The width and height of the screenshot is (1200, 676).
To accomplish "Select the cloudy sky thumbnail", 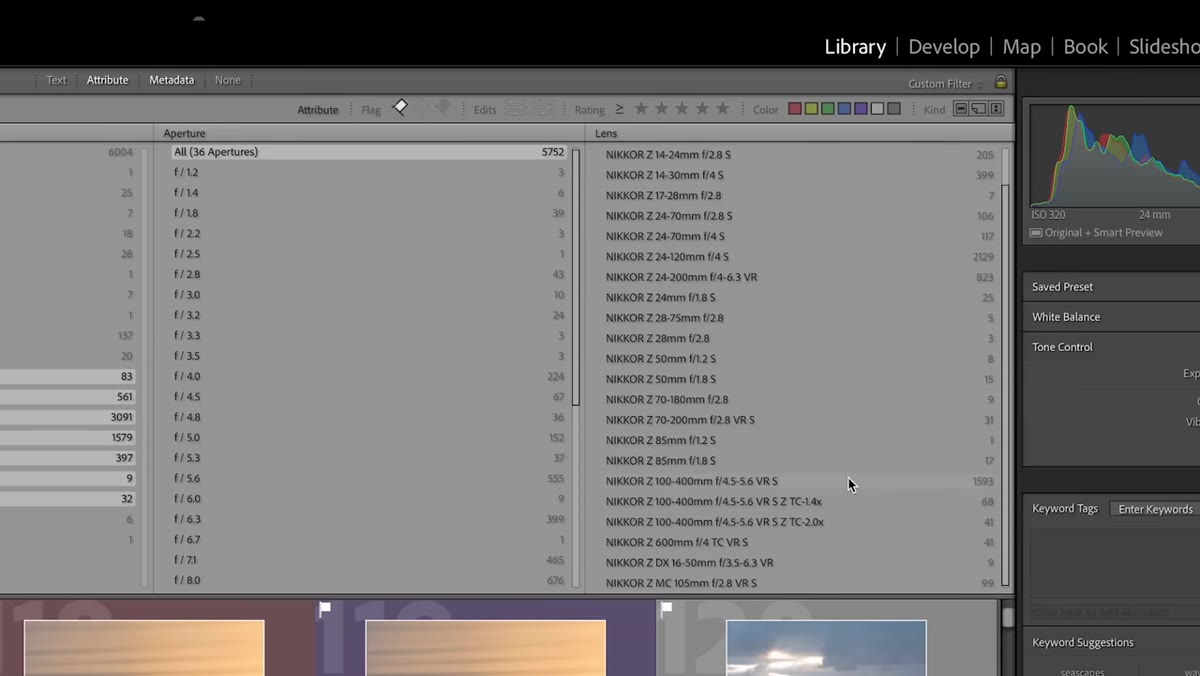I will point(826,648).
